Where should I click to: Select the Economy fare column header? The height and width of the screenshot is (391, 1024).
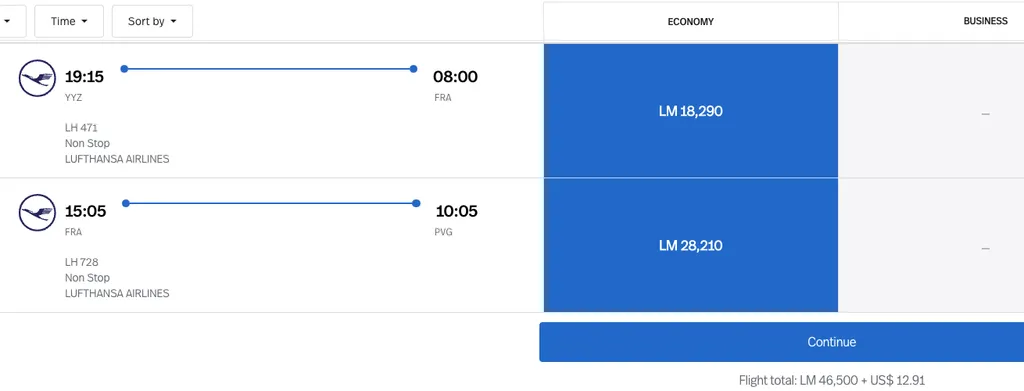tap(690, 22)
